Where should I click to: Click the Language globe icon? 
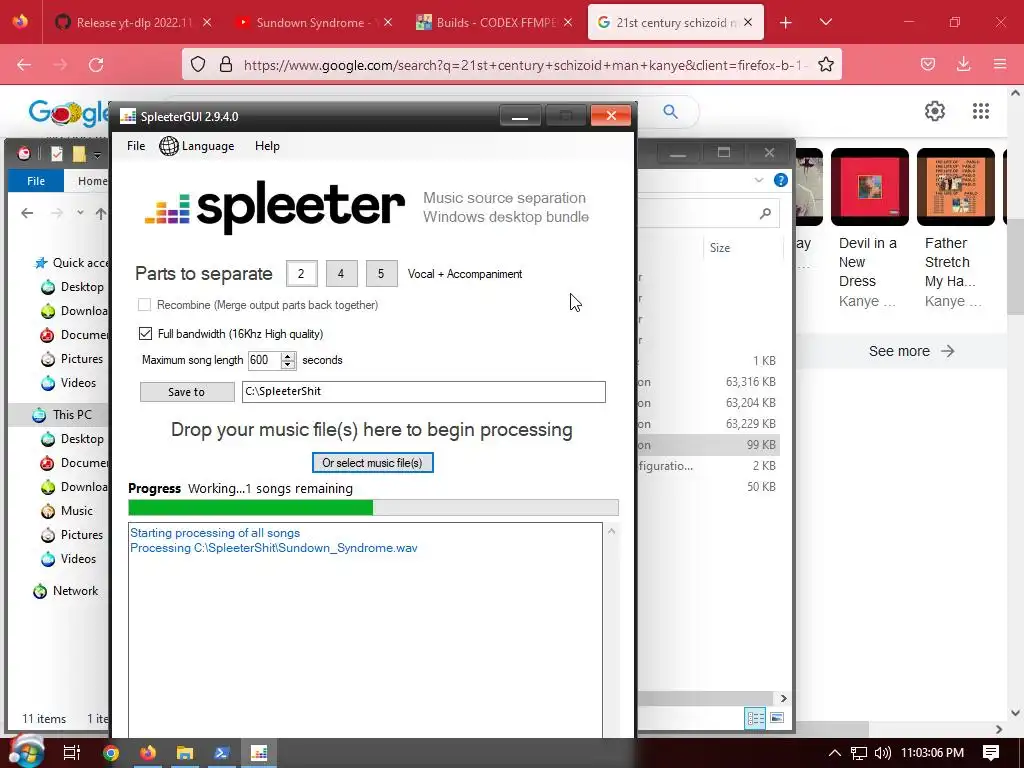click(168, 146)
